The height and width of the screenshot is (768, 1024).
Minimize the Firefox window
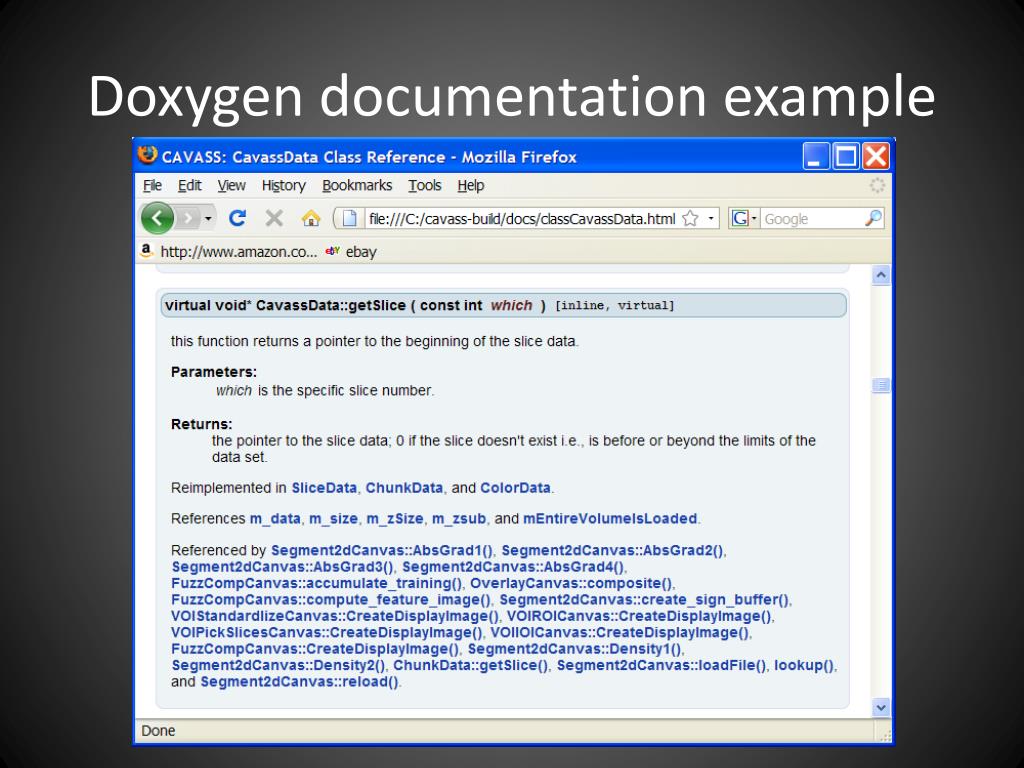816,156
